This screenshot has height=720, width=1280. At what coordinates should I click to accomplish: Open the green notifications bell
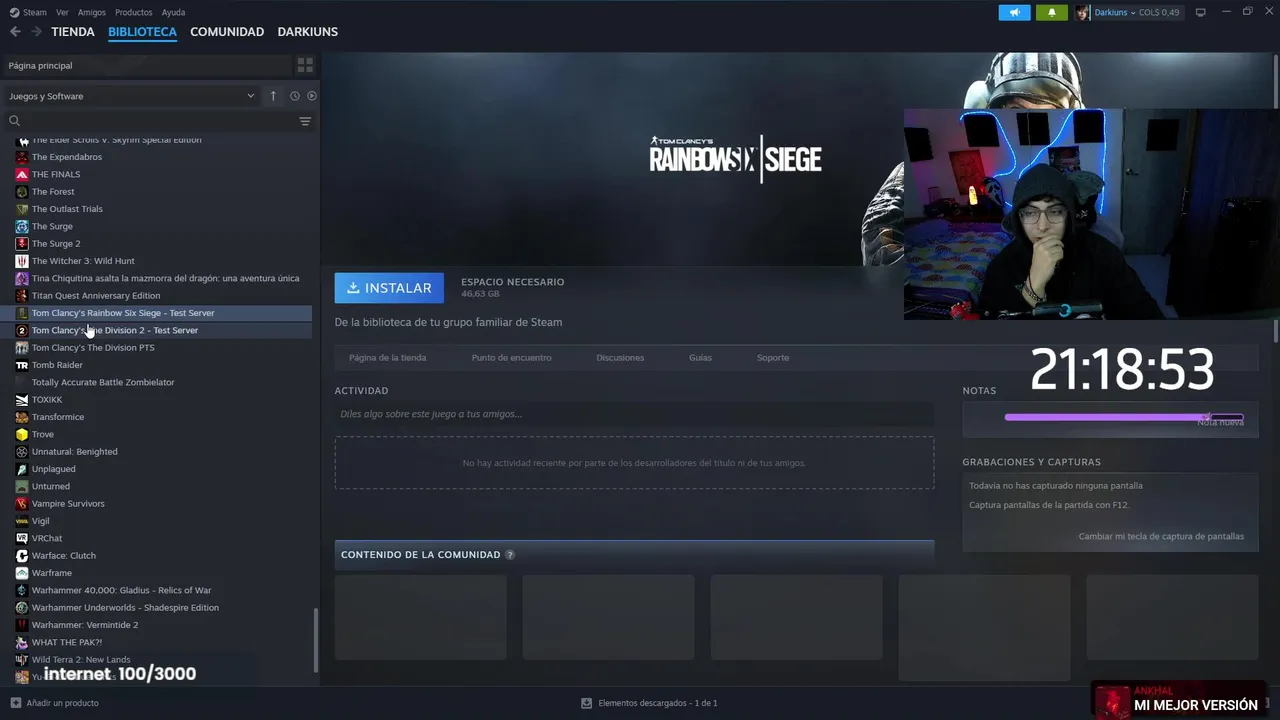point(1051,12)
